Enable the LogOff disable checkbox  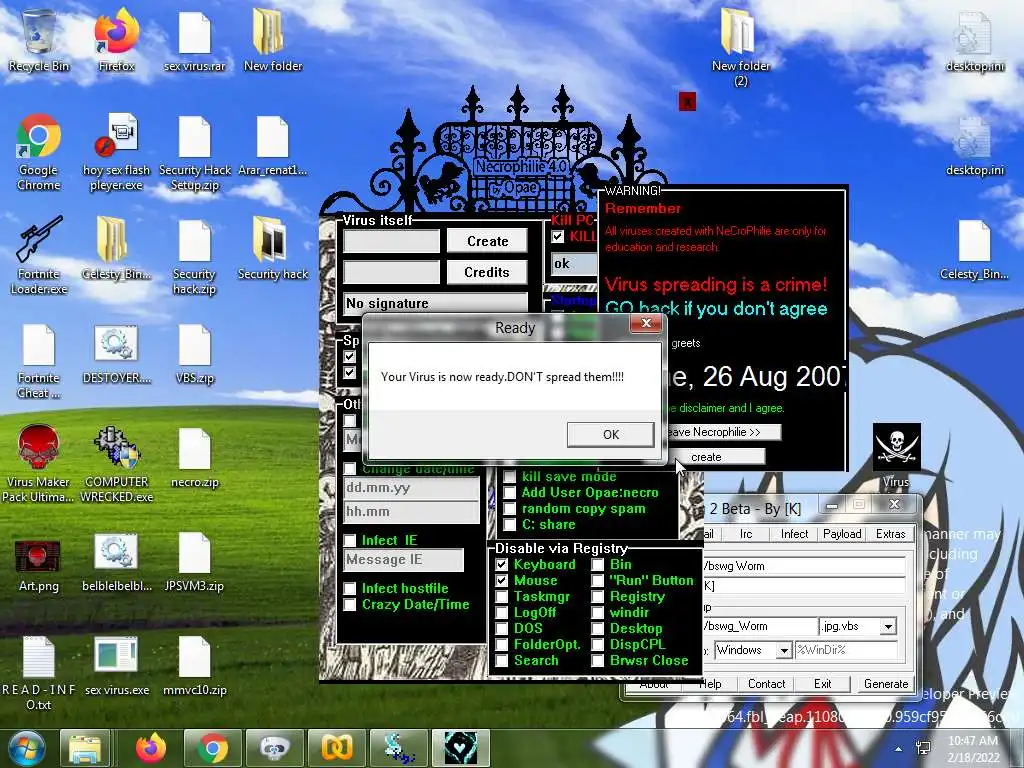[502, 613]
